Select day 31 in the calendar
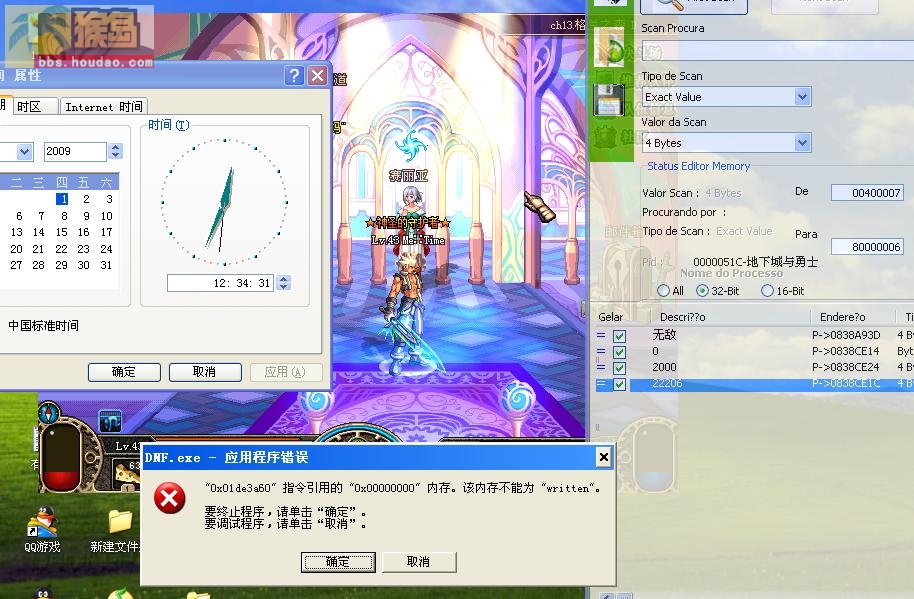The image size is (914, 599). 106,265
